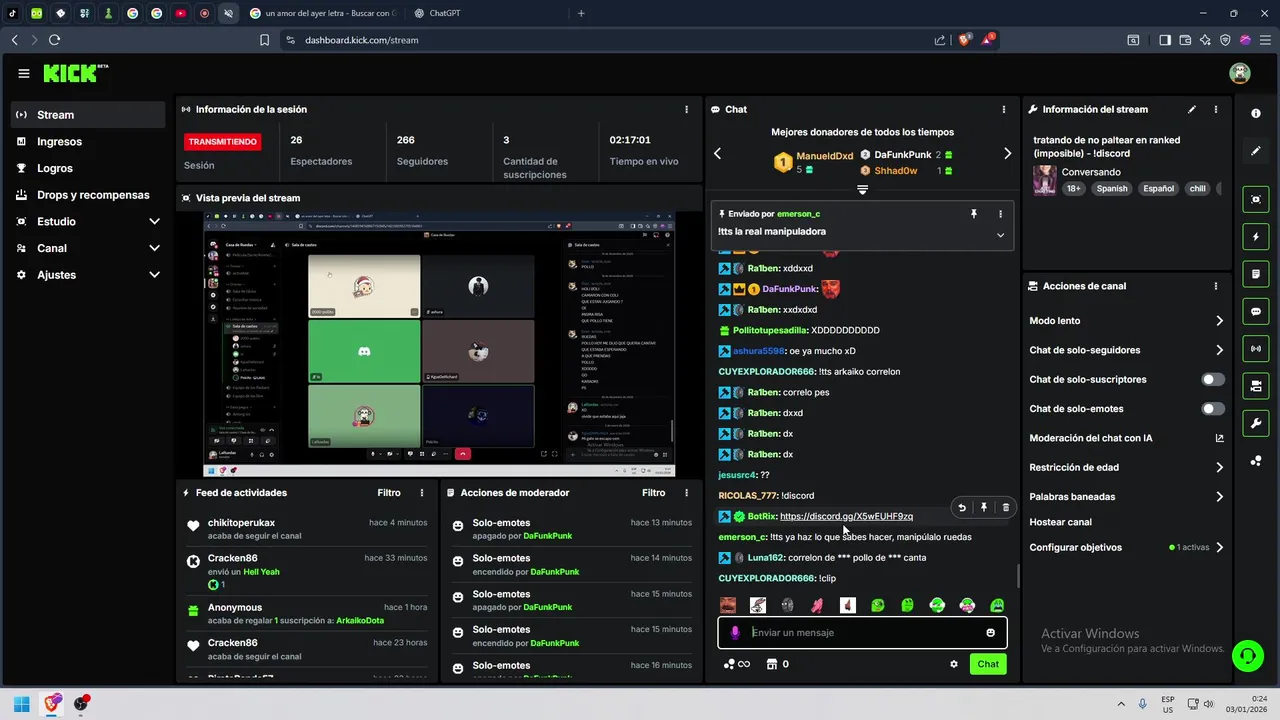This screenshot has height=720, width=1280.
Task: Open session info three-dot options
Action: [x=686, y=109]
